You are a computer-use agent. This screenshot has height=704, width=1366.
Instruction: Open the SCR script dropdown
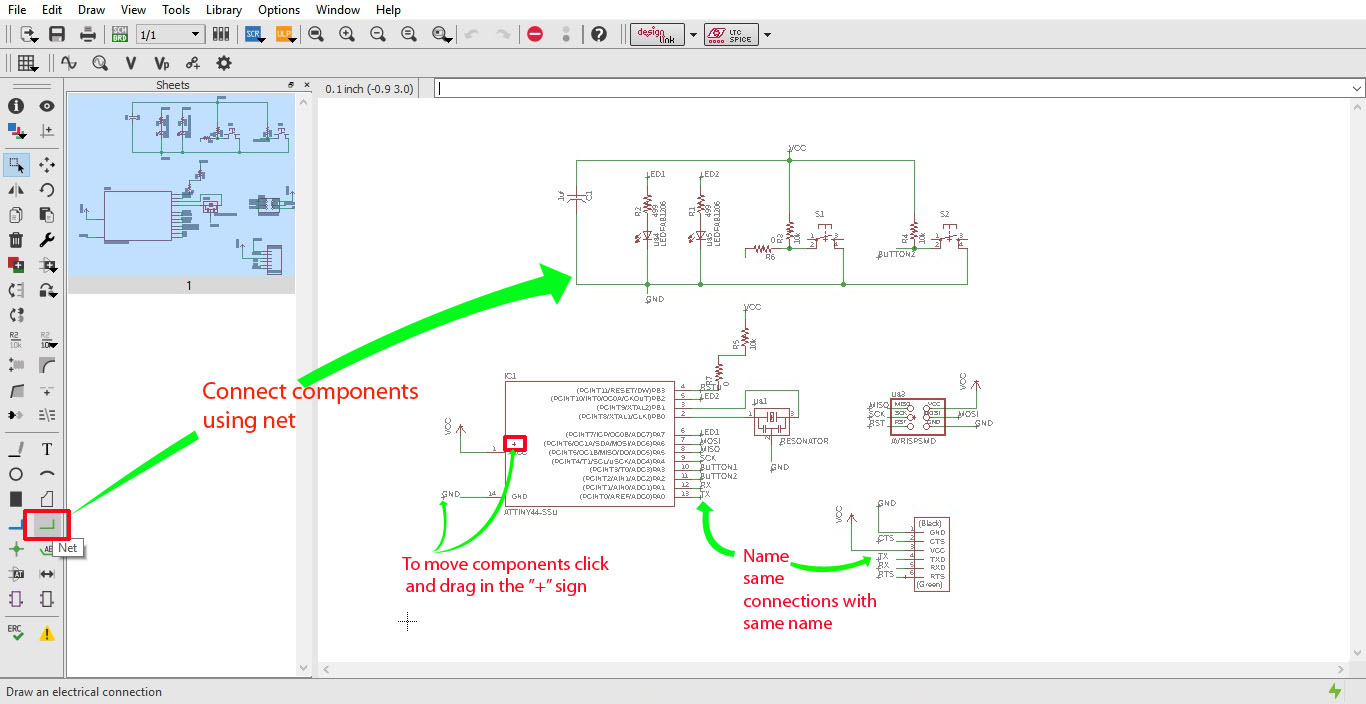(254, 34)
